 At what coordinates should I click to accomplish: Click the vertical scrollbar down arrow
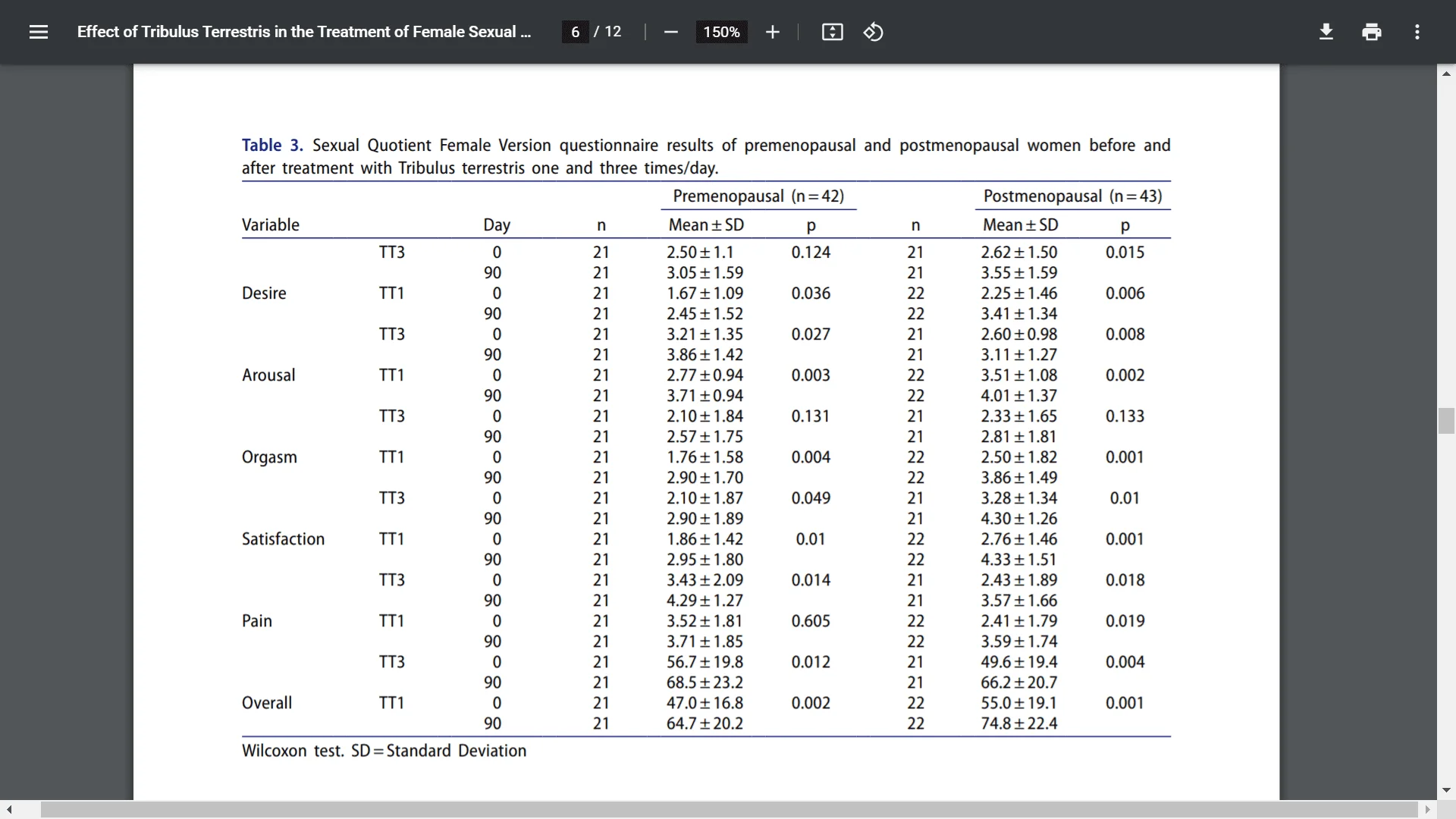point(1446,790)
